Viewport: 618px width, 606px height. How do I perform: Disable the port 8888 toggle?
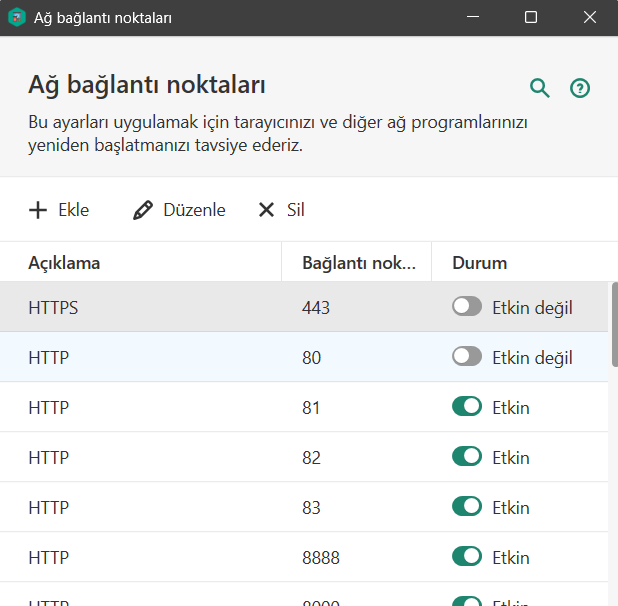(467, 557)
